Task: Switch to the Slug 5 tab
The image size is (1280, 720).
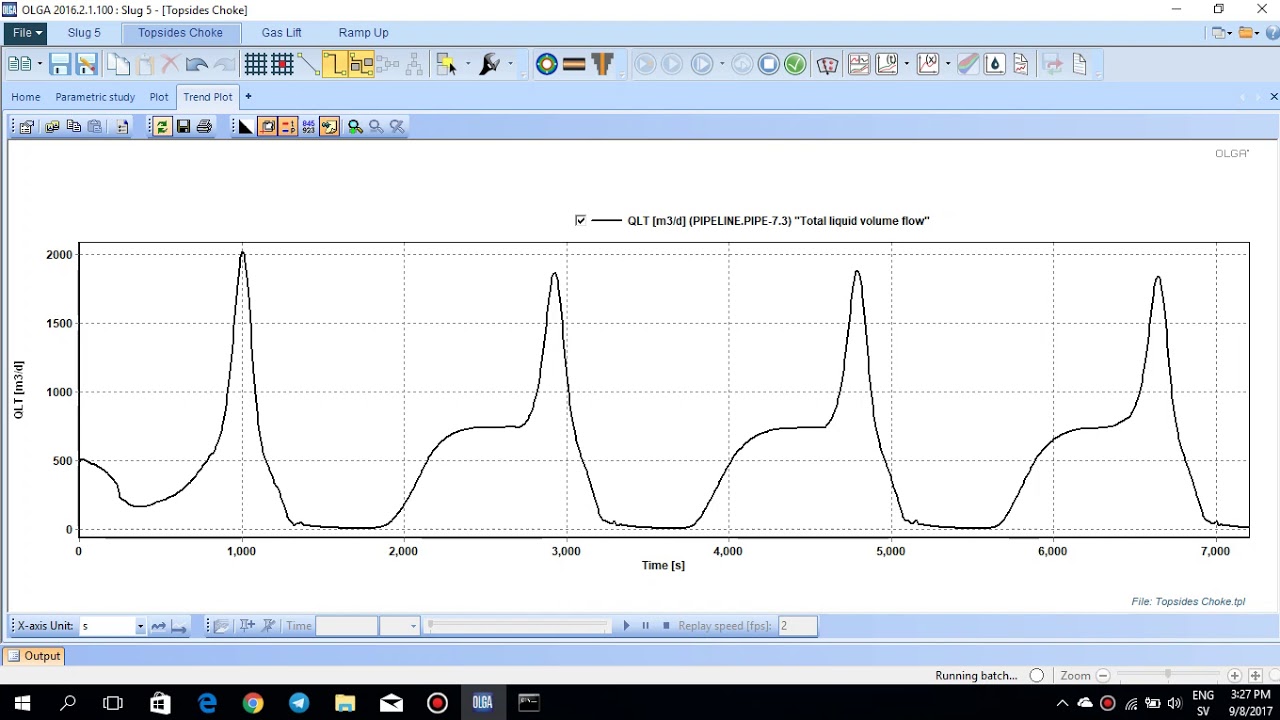Action: [84, 33]
